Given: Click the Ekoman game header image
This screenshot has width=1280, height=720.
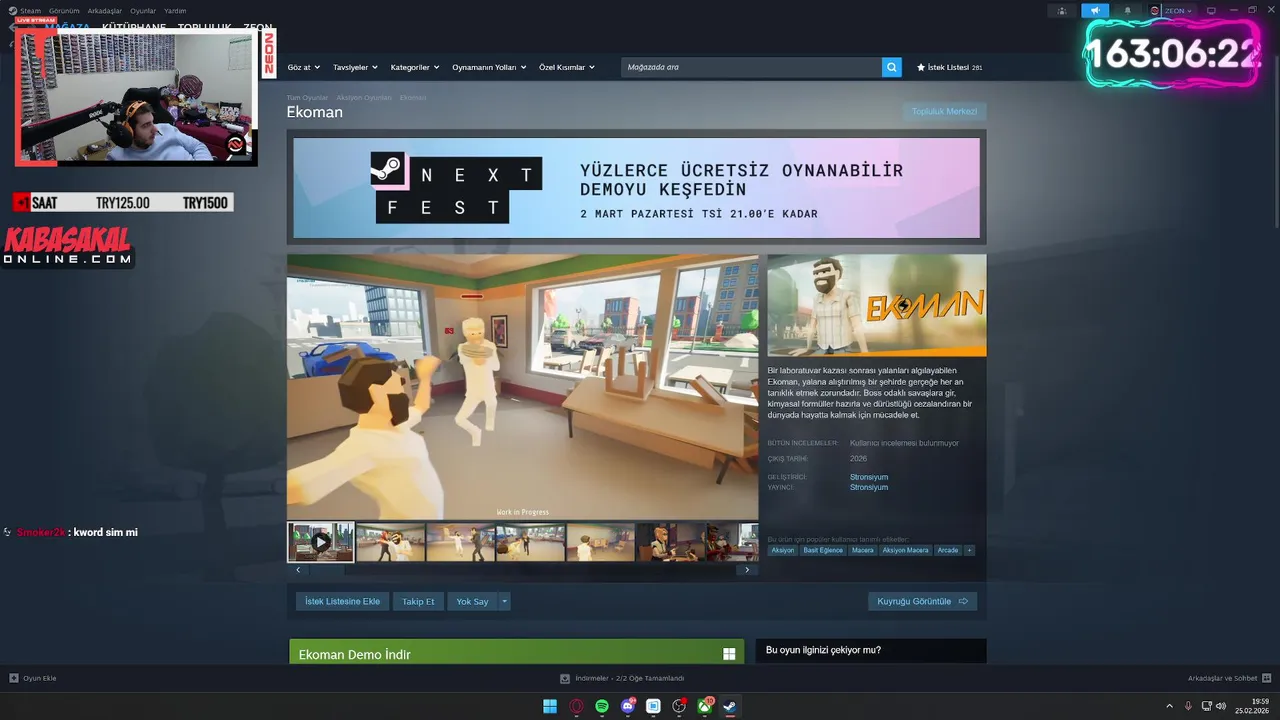Looking at the screenshot, I should pos(877,305).
